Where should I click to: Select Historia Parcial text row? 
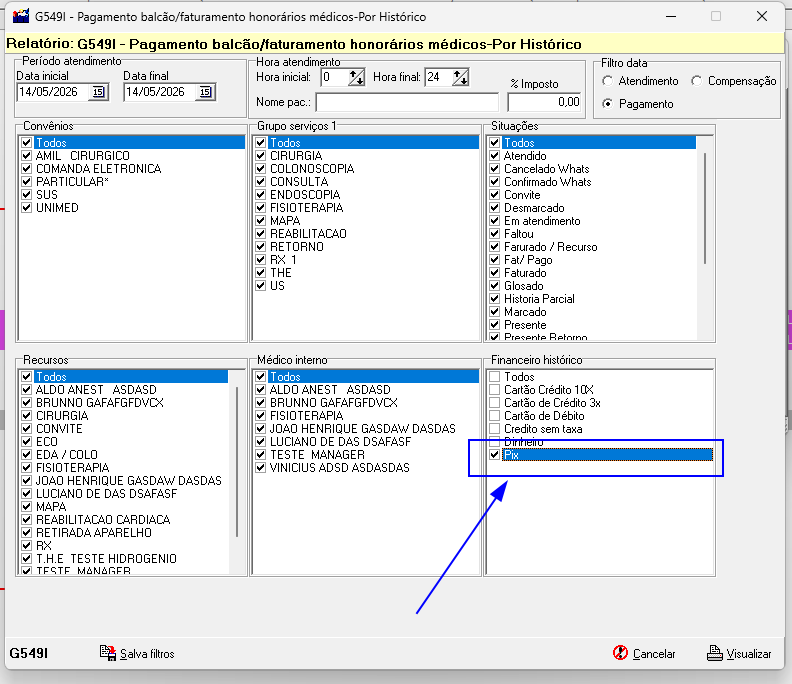[539, 299]
